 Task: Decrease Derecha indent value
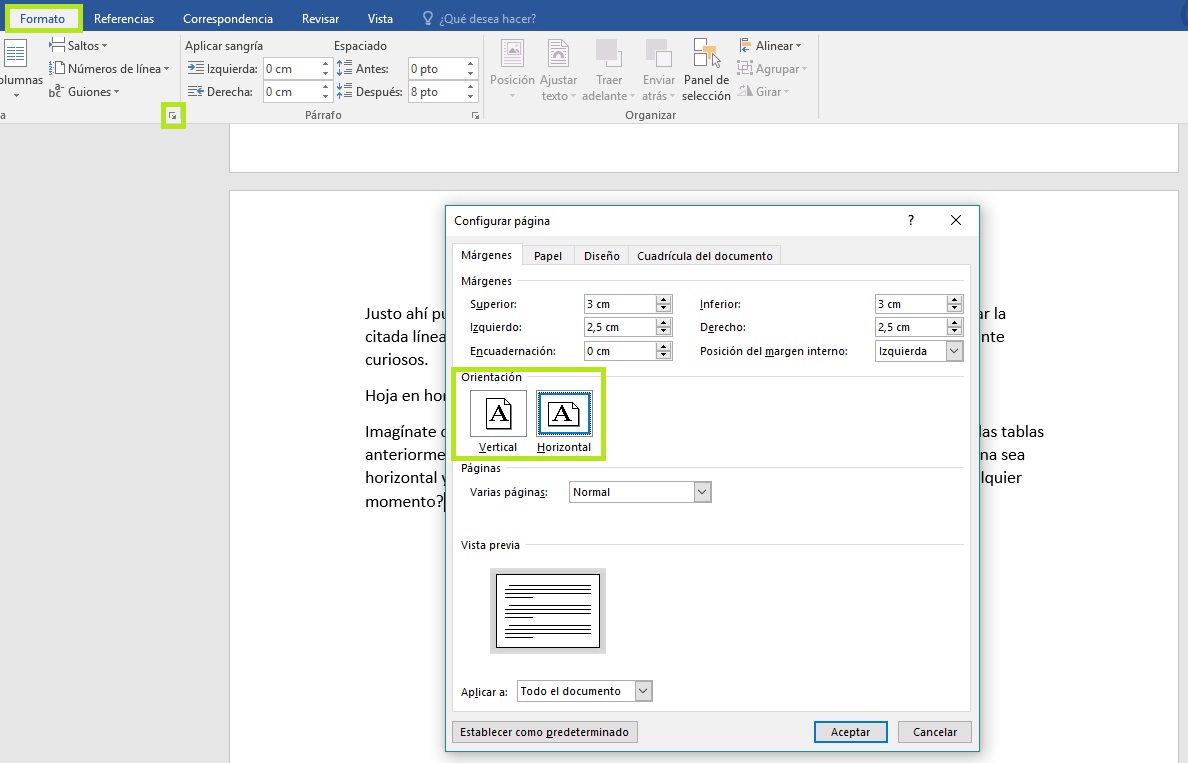326,96
